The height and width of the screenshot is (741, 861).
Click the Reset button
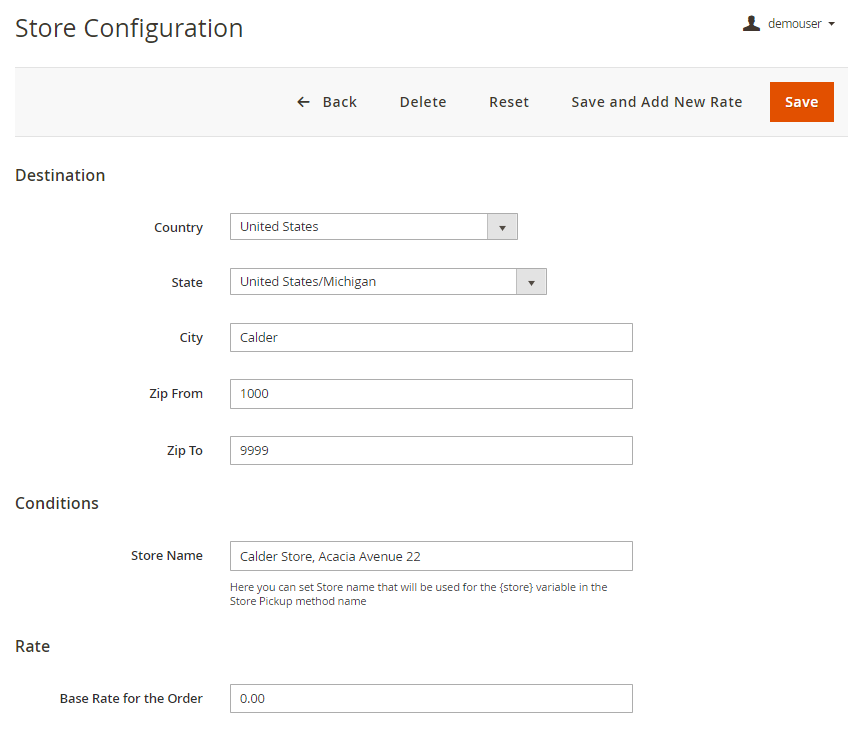[509, 102]
